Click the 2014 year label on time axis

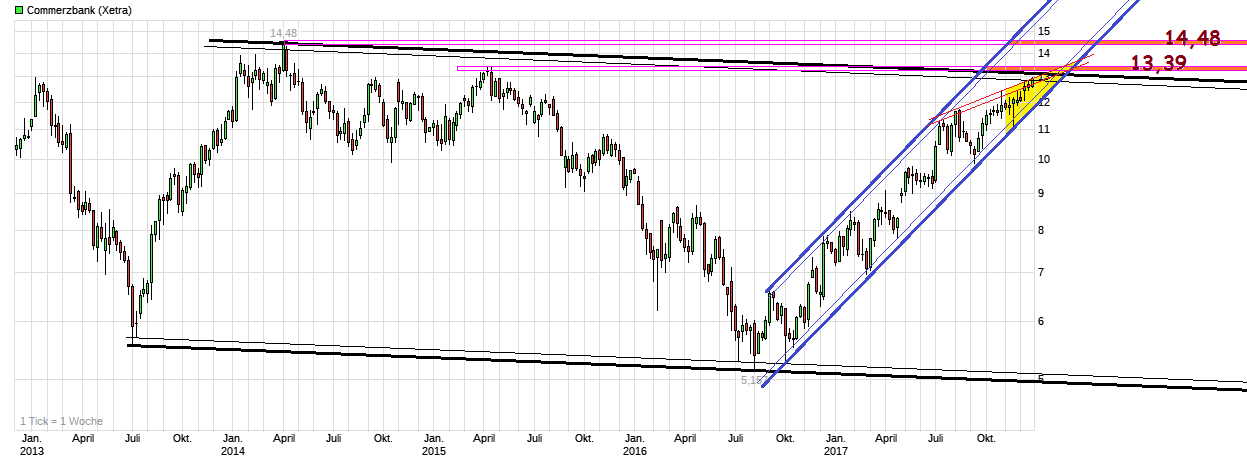(233, 451)
